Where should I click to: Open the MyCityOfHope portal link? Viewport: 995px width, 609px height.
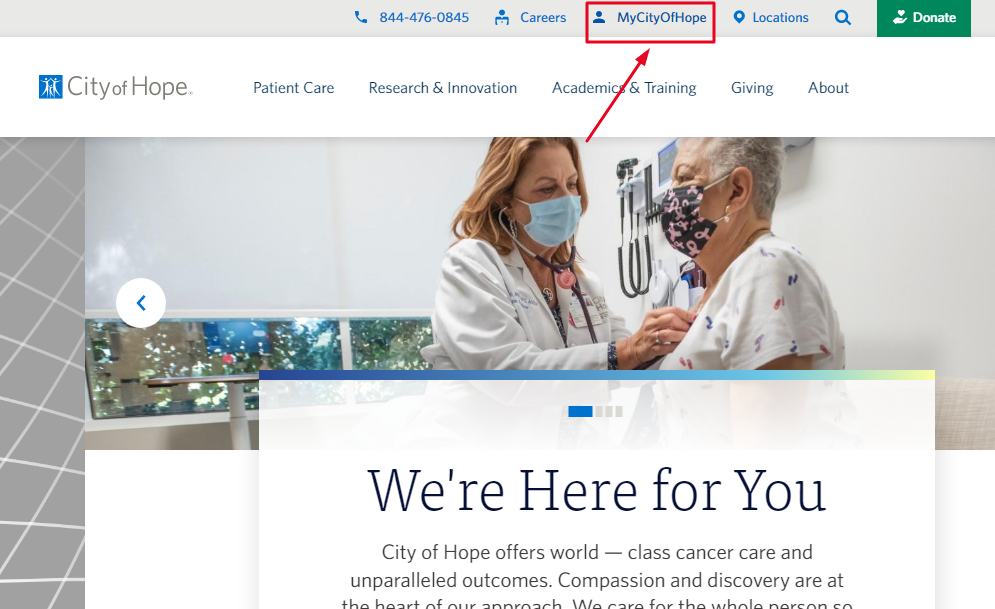point(661,18)
